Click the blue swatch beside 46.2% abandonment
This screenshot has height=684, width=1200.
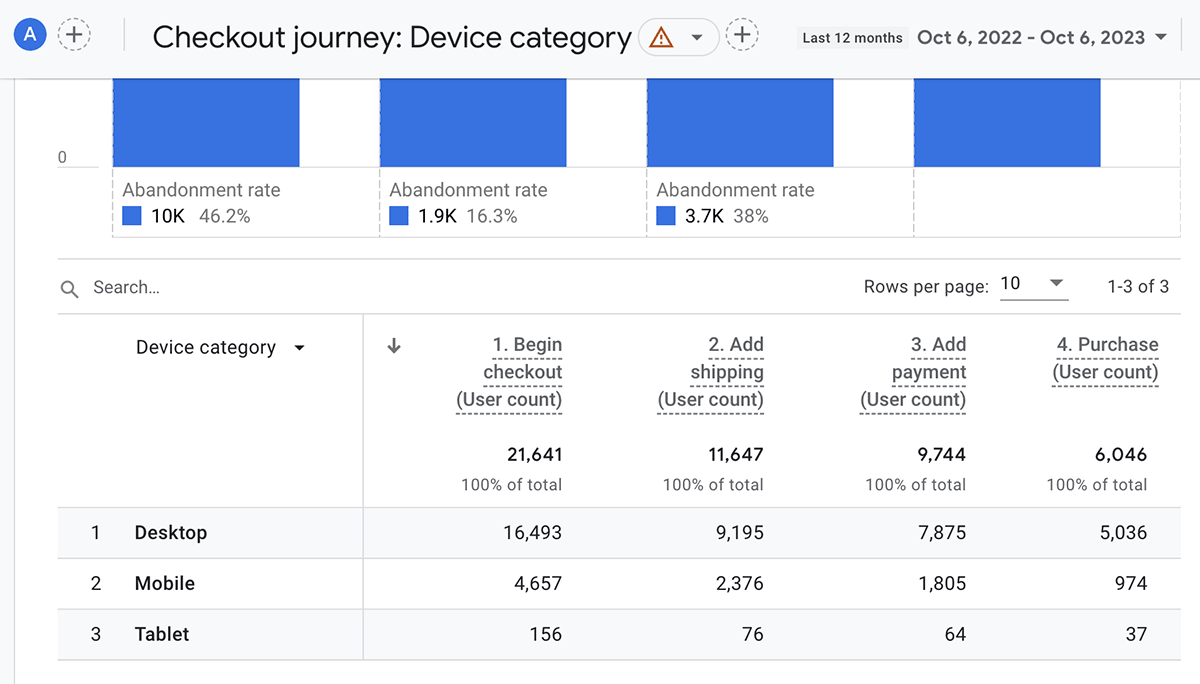point(132,216)
